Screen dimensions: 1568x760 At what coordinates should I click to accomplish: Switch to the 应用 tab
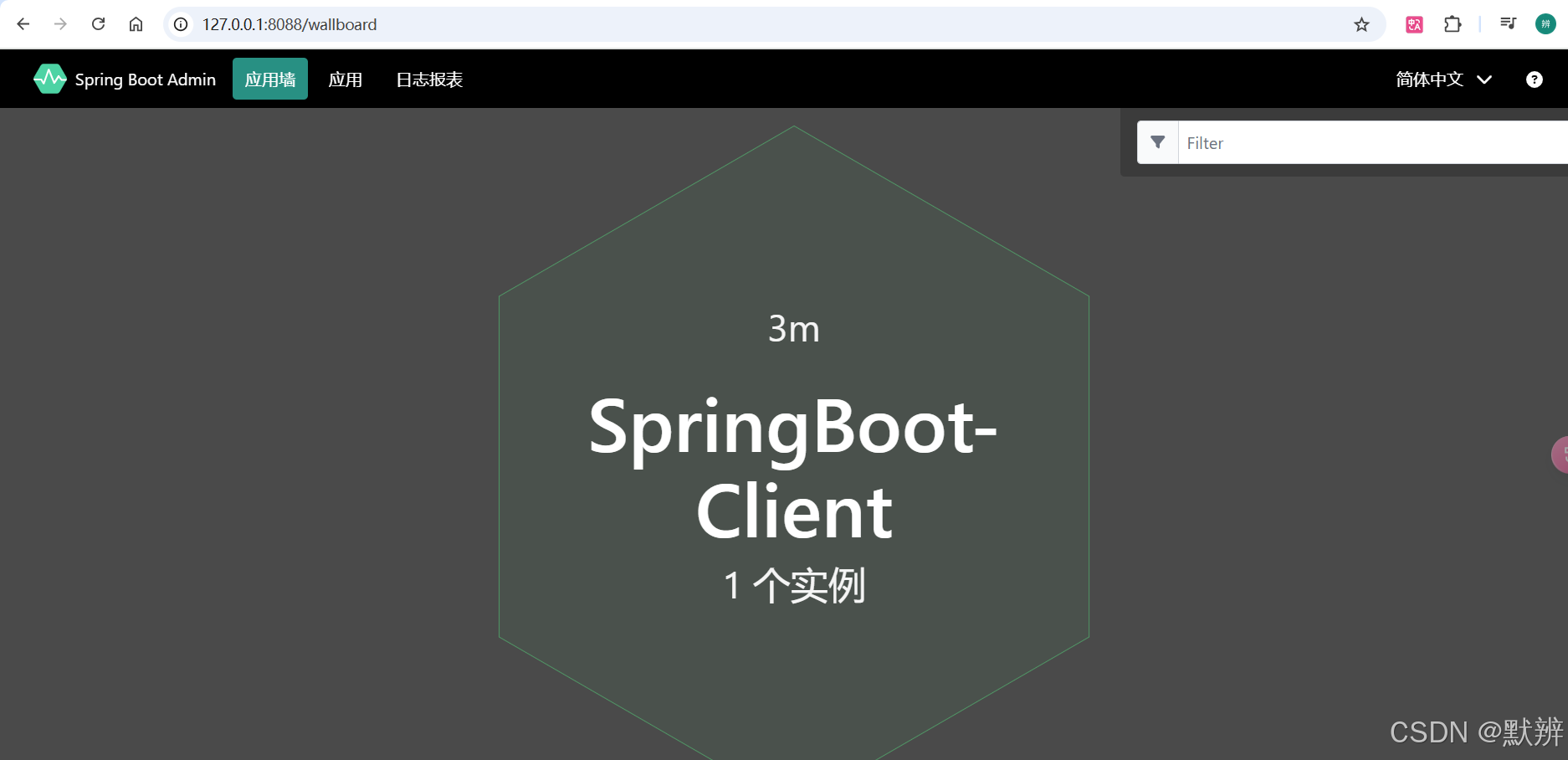point(345,79)
